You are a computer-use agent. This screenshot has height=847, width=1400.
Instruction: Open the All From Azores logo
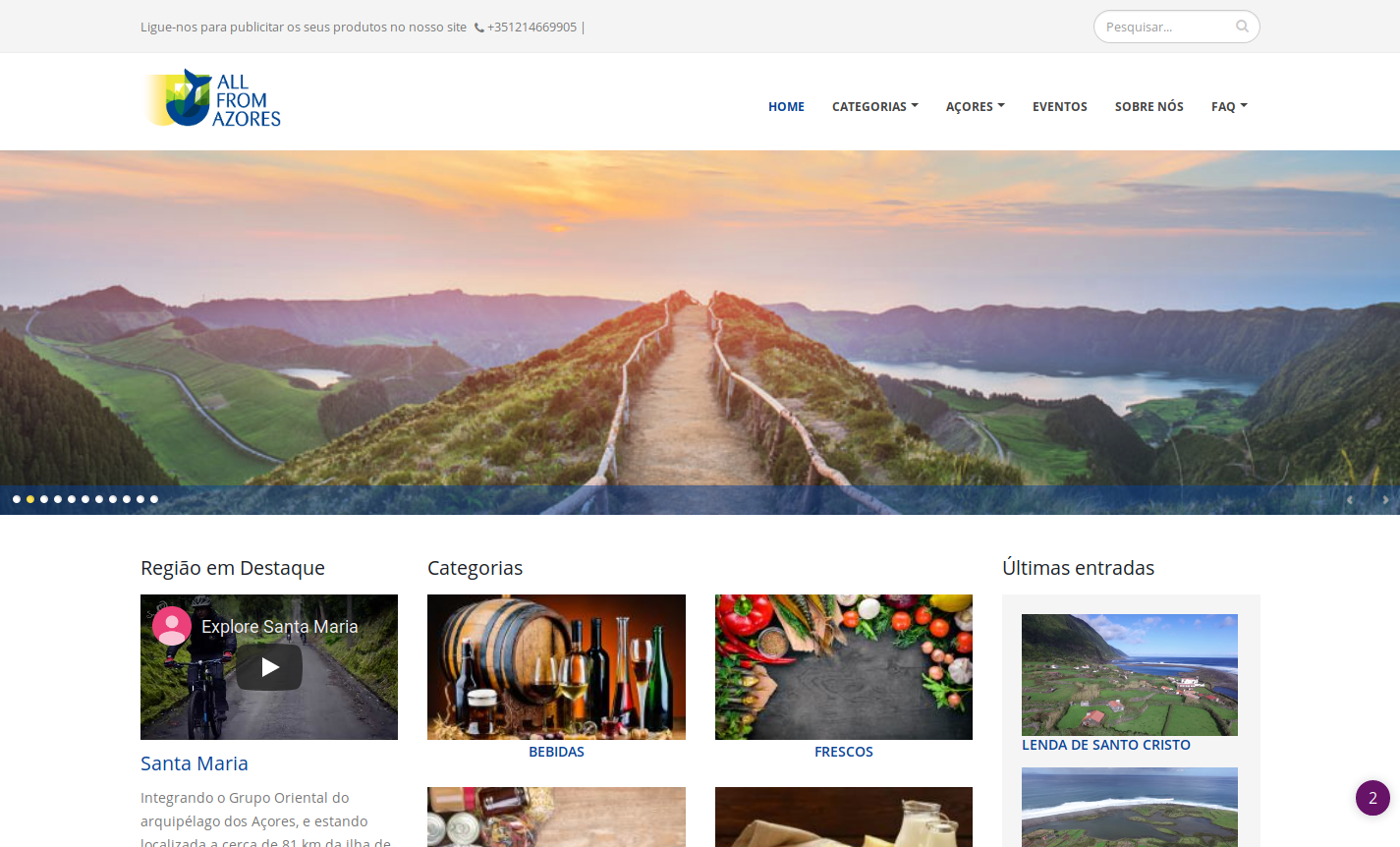213,98
